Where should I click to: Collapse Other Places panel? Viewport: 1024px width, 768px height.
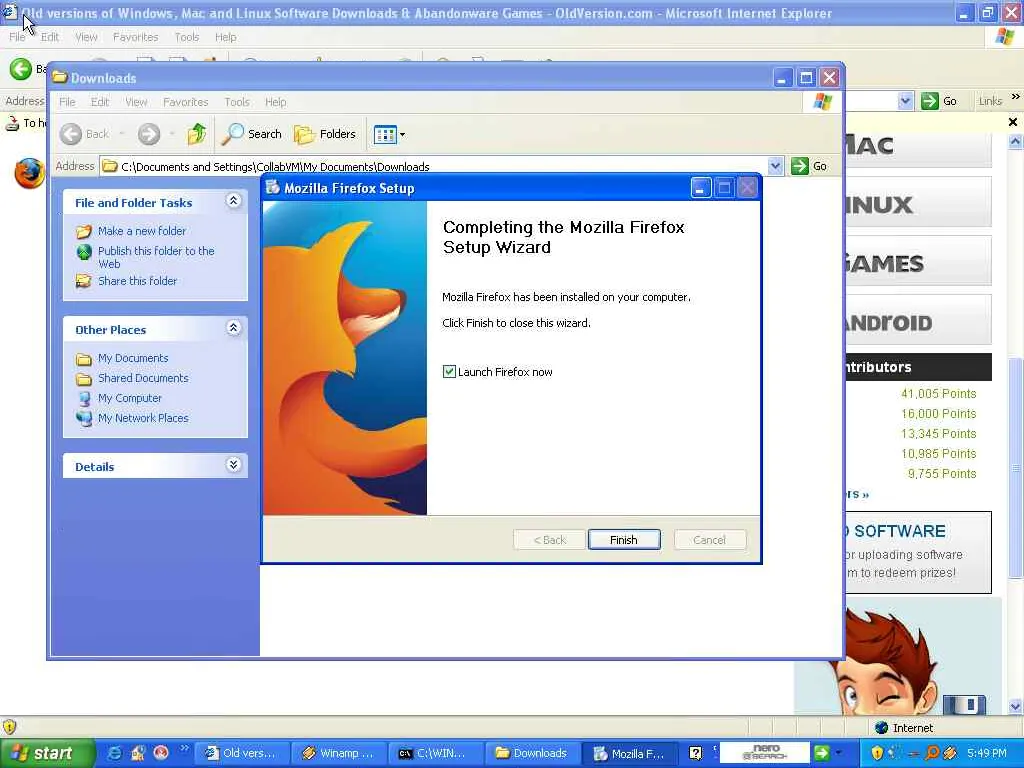(233, 328)
